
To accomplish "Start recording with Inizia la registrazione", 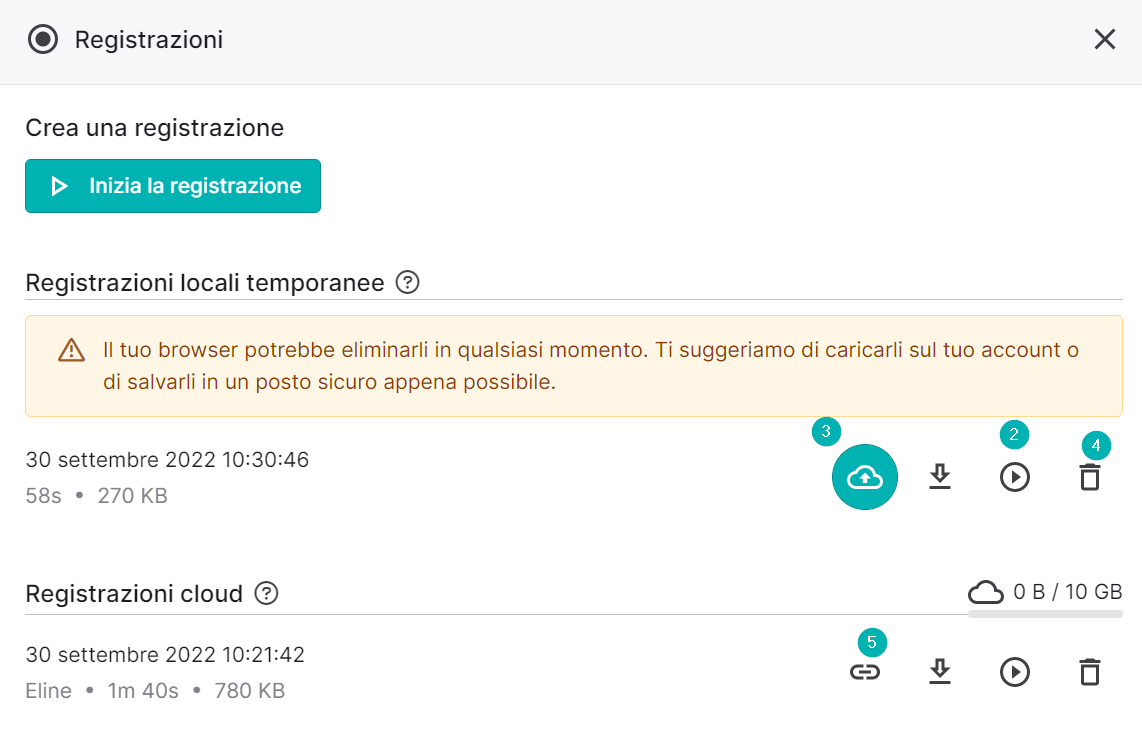I will pos(173,186).
